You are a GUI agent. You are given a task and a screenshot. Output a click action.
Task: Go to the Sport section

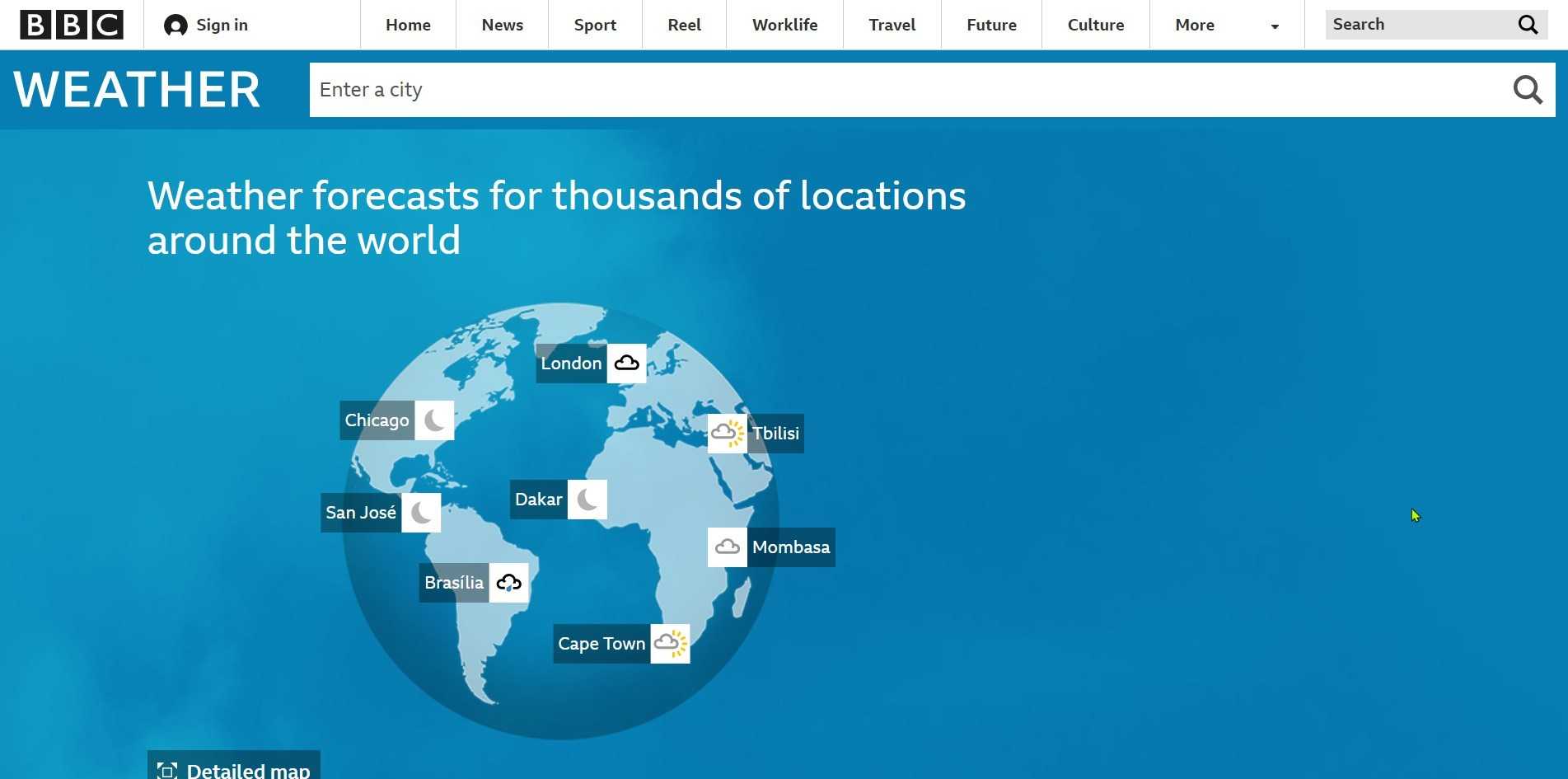point(595,25)
